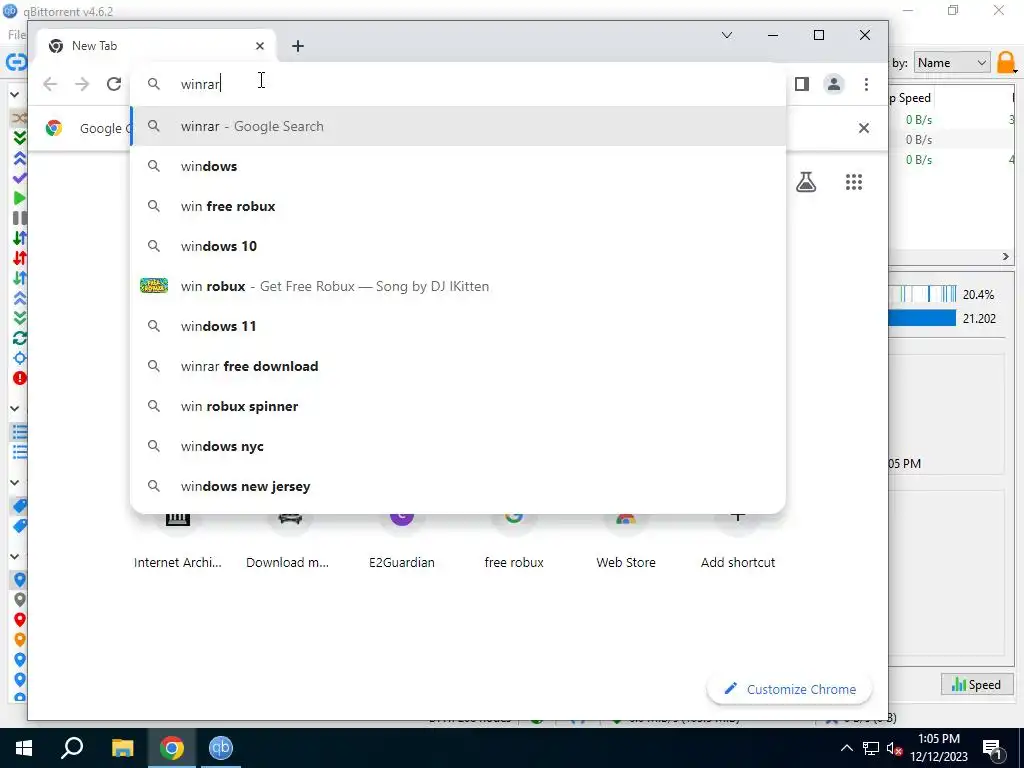
Task: Collapse Trackers section in qBittorrent sidebar
Action: [x=14, y=556]
